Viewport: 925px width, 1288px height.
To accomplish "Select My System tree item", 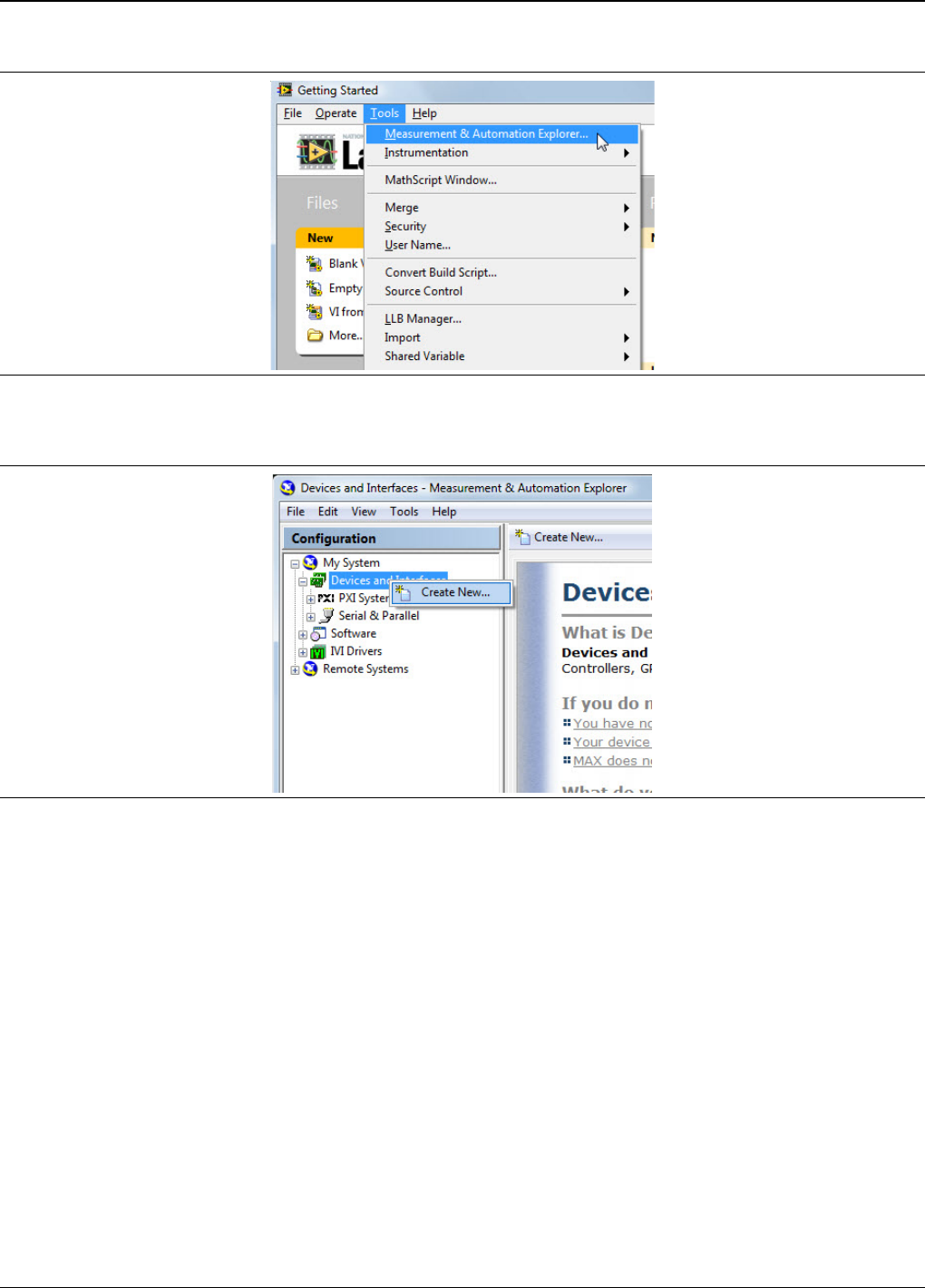I will pyautogui.click(x=351, y=563).
